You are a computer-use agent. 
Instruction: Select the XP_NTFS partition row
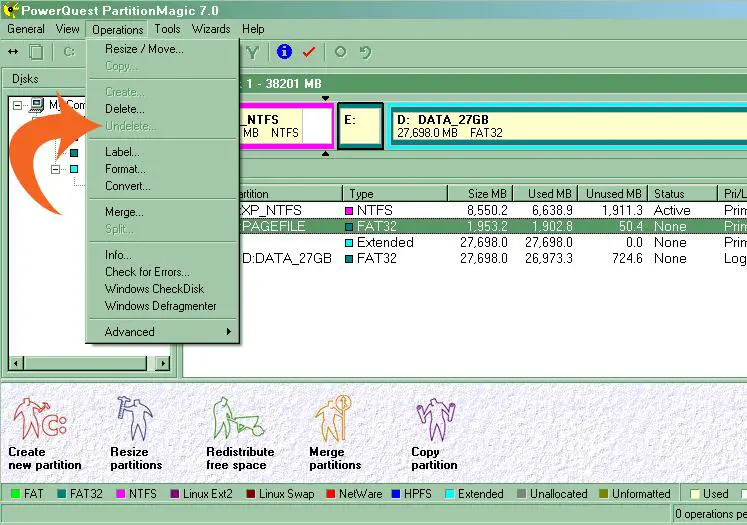click(492, 210)
